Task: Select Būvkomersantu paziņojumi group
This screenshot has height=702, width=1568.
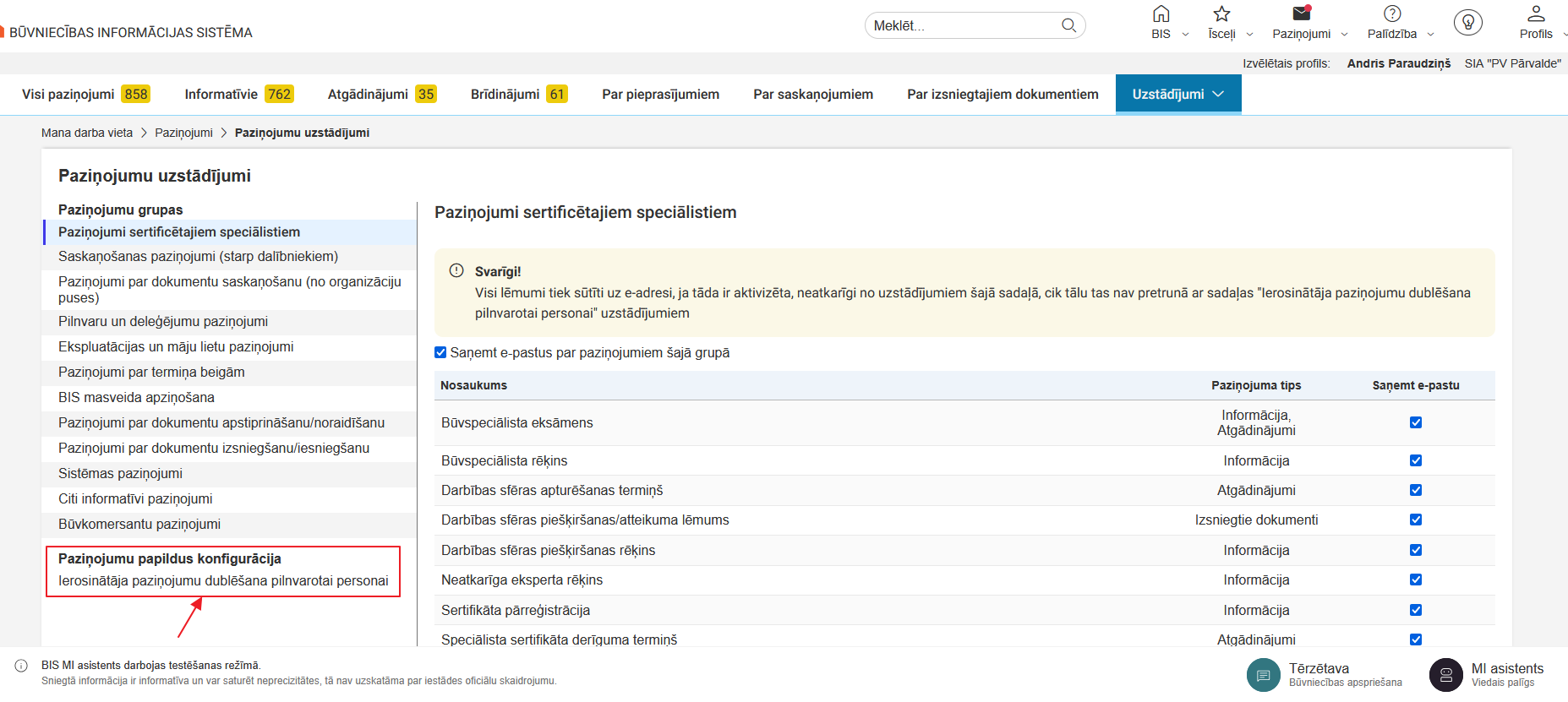Action: 139,524
